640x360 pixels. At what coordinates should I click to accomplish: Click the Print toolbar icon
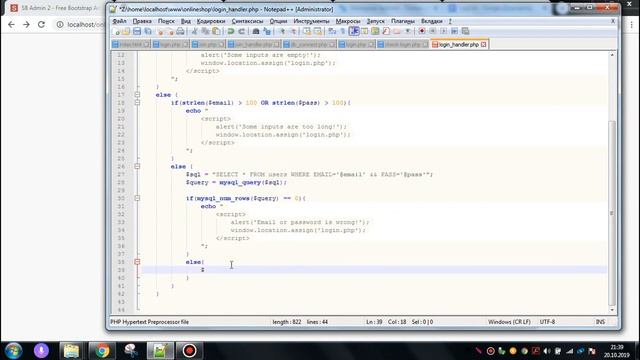click(180, 31)
